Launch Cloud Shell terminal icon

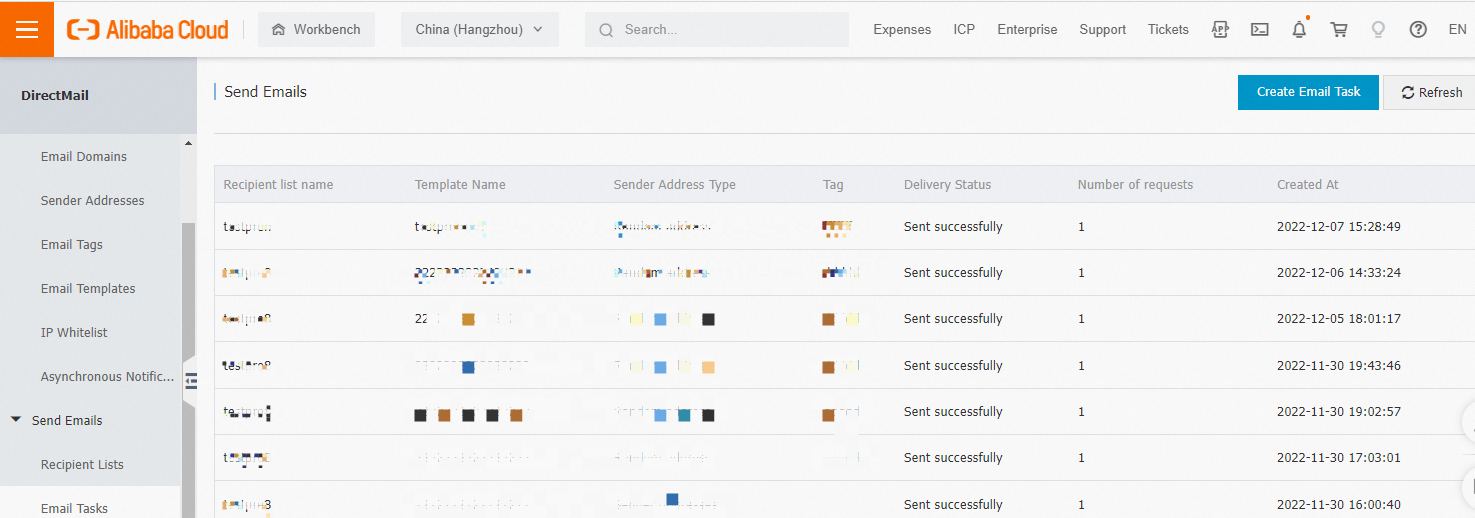[1260, 30]
